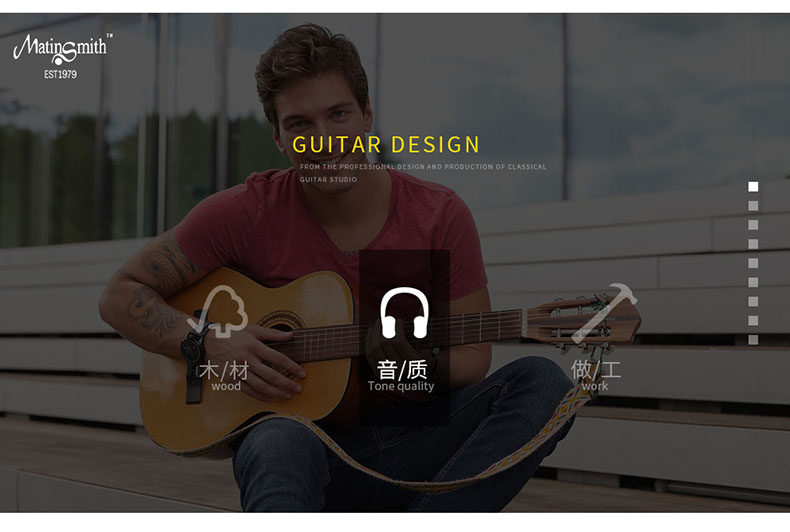
Task: Click the English 'Tone quality' caption
Action: [x=401, y=386]
